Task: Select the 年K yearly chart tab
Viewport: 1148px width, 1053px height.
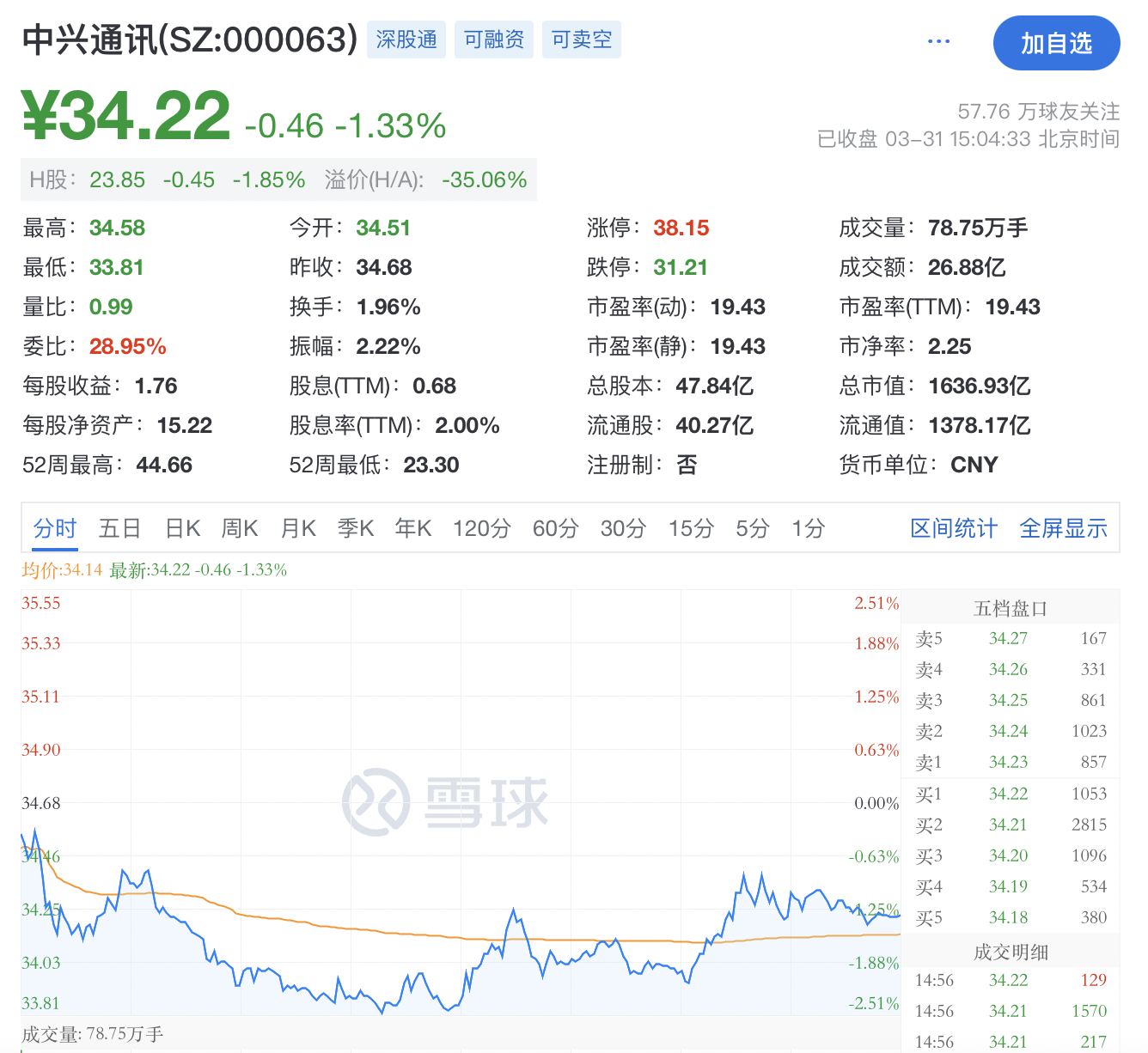Action: (x=413, y=529)
